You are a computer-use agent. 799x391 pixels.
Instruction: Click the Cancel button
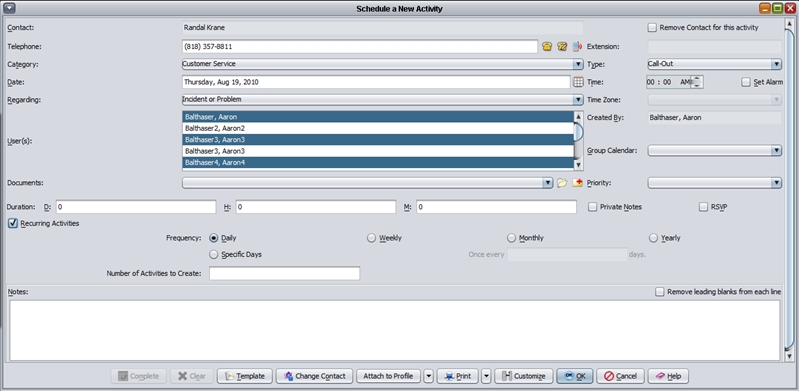click(620, 376)
